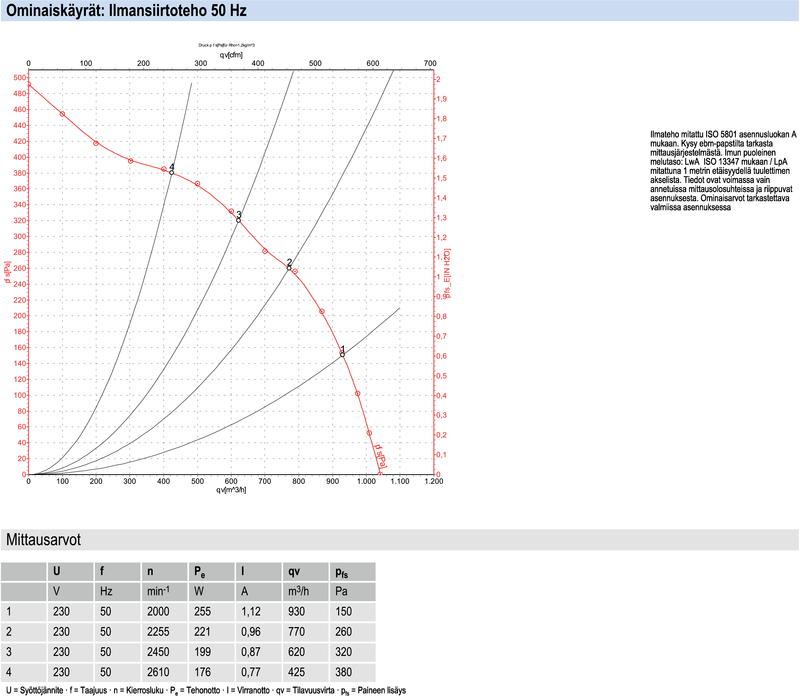Viewport: 800px width, 697px height.
Task: Select the 425 m³/h cell in row 4
Action: (299, 670)
